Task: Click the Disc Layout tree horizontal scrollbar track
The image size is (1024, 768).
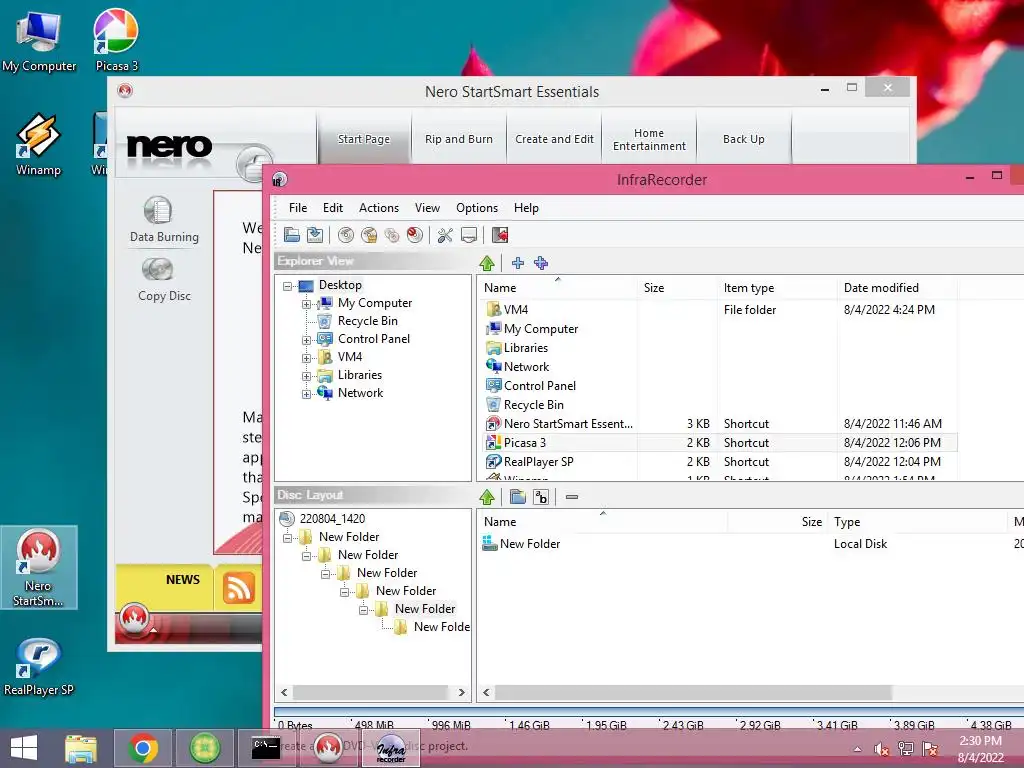Action: 373,692
